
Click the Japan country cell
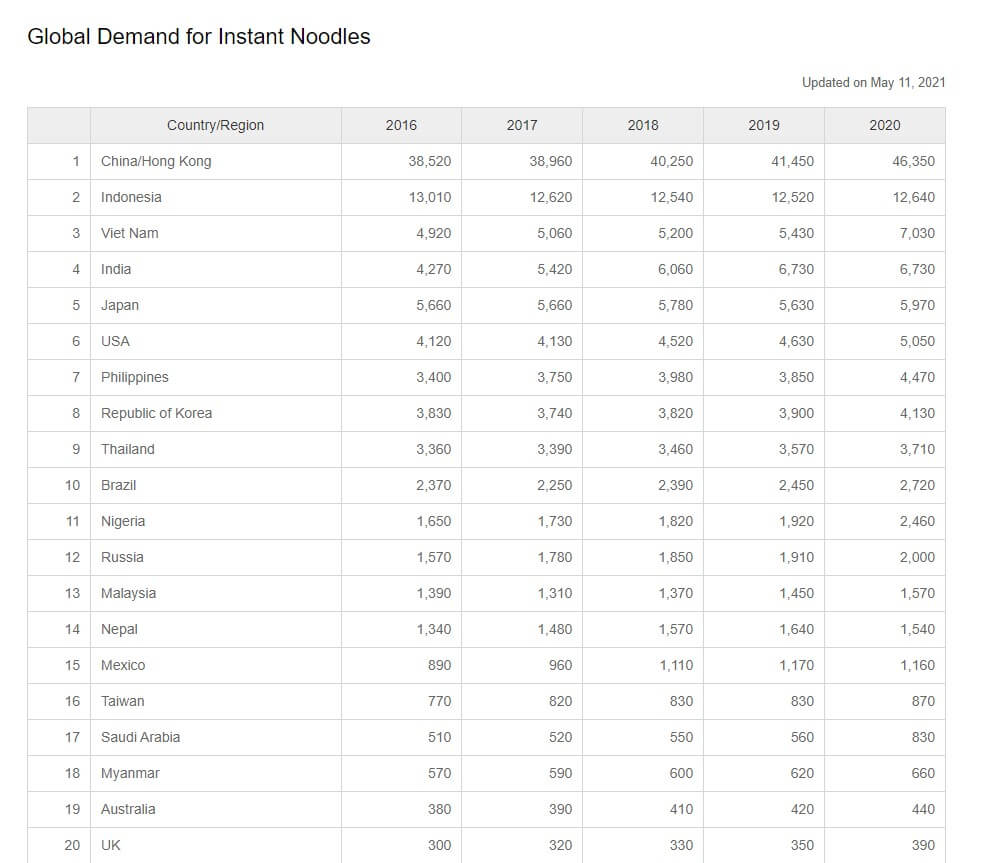tap(215, 306)
